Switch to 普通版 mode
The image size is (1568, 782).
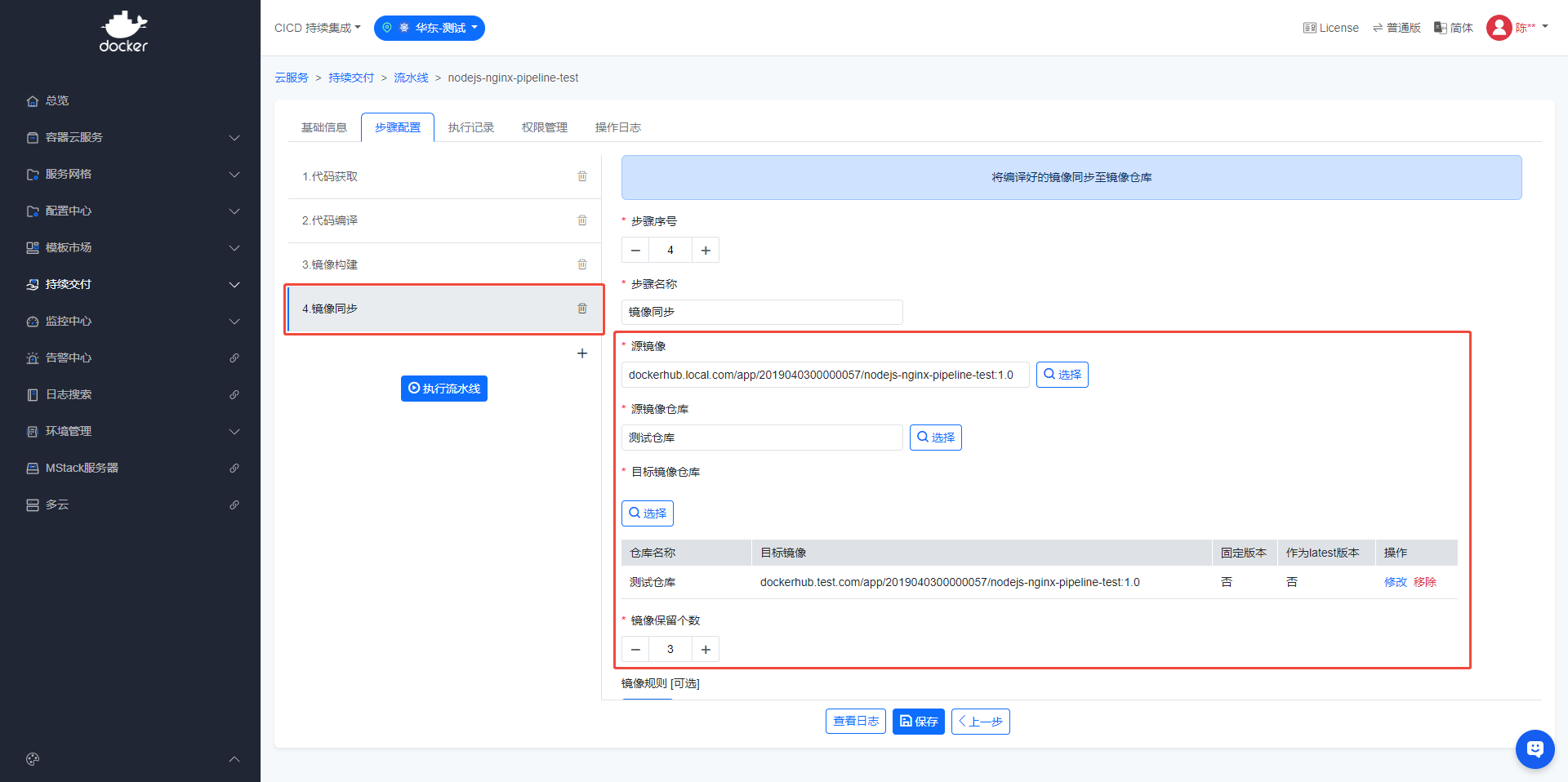pyautogui.click(x=1396, y=28)
